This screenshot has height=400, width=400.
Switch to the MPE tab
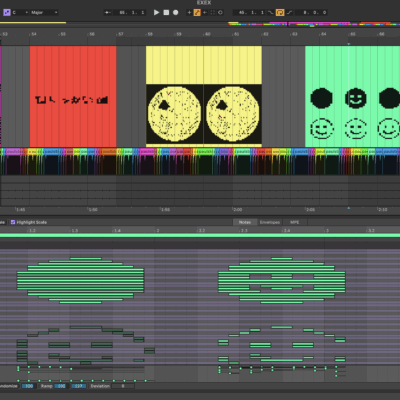(x=295, y=222)
